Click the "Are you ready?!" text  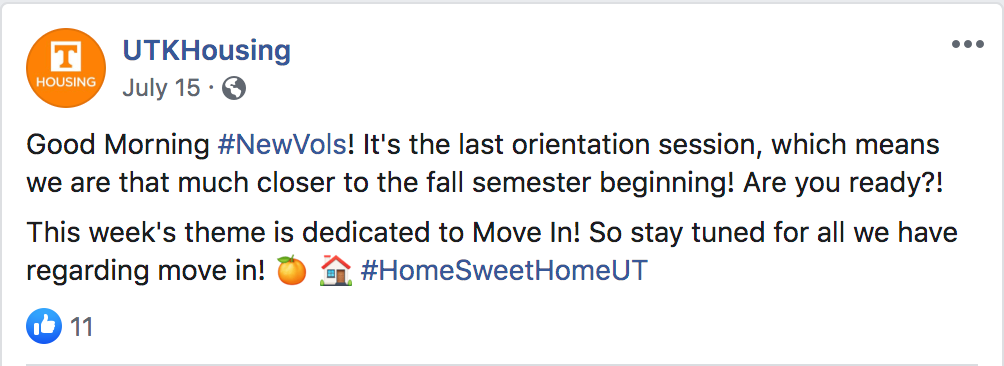click(845, 186)
